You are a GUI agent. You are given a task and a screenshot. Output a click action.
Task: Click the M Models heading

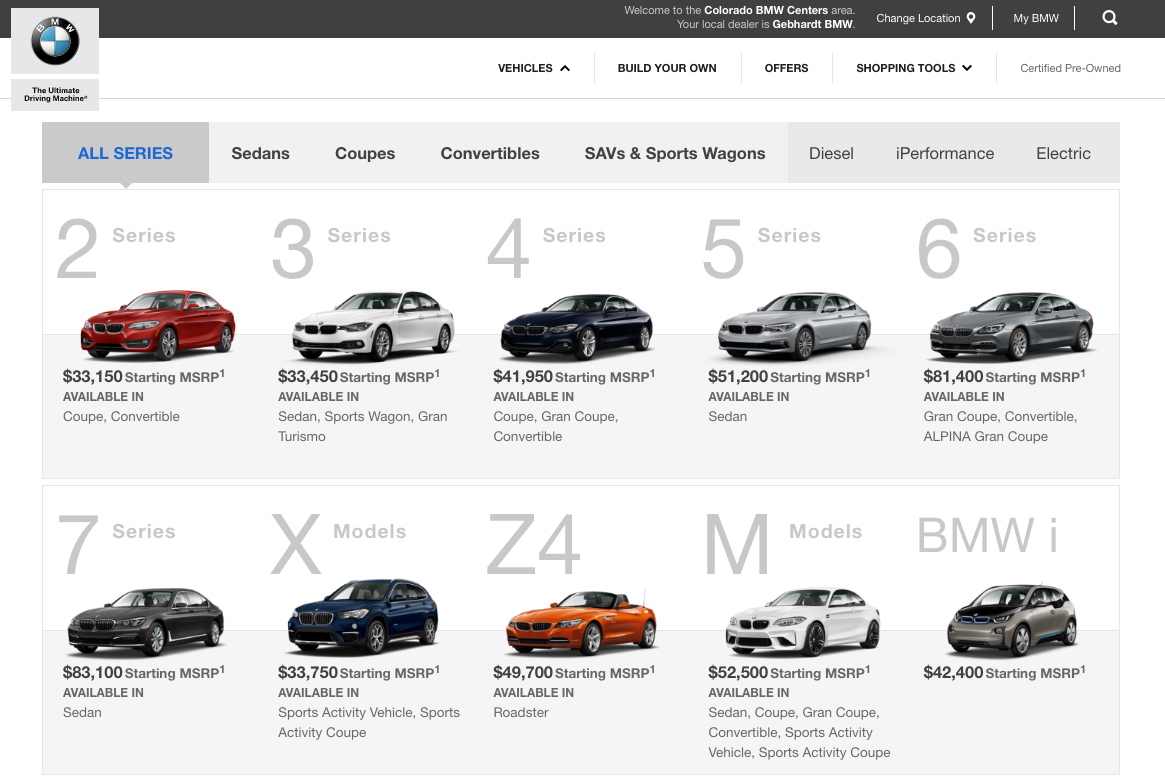(x=783, y=544)
